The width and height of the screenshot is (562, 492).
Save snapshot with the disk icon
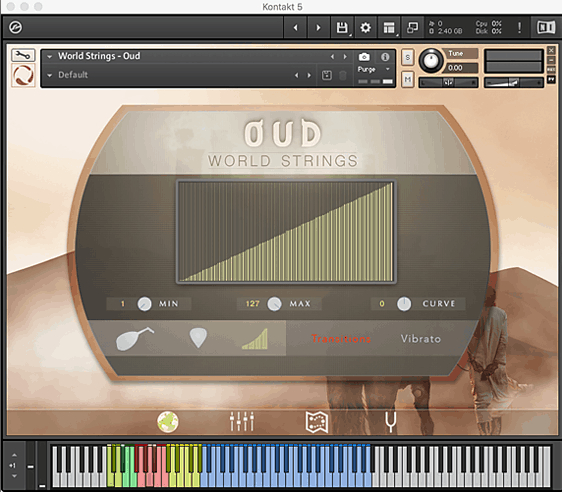click(x=327, y=75)
